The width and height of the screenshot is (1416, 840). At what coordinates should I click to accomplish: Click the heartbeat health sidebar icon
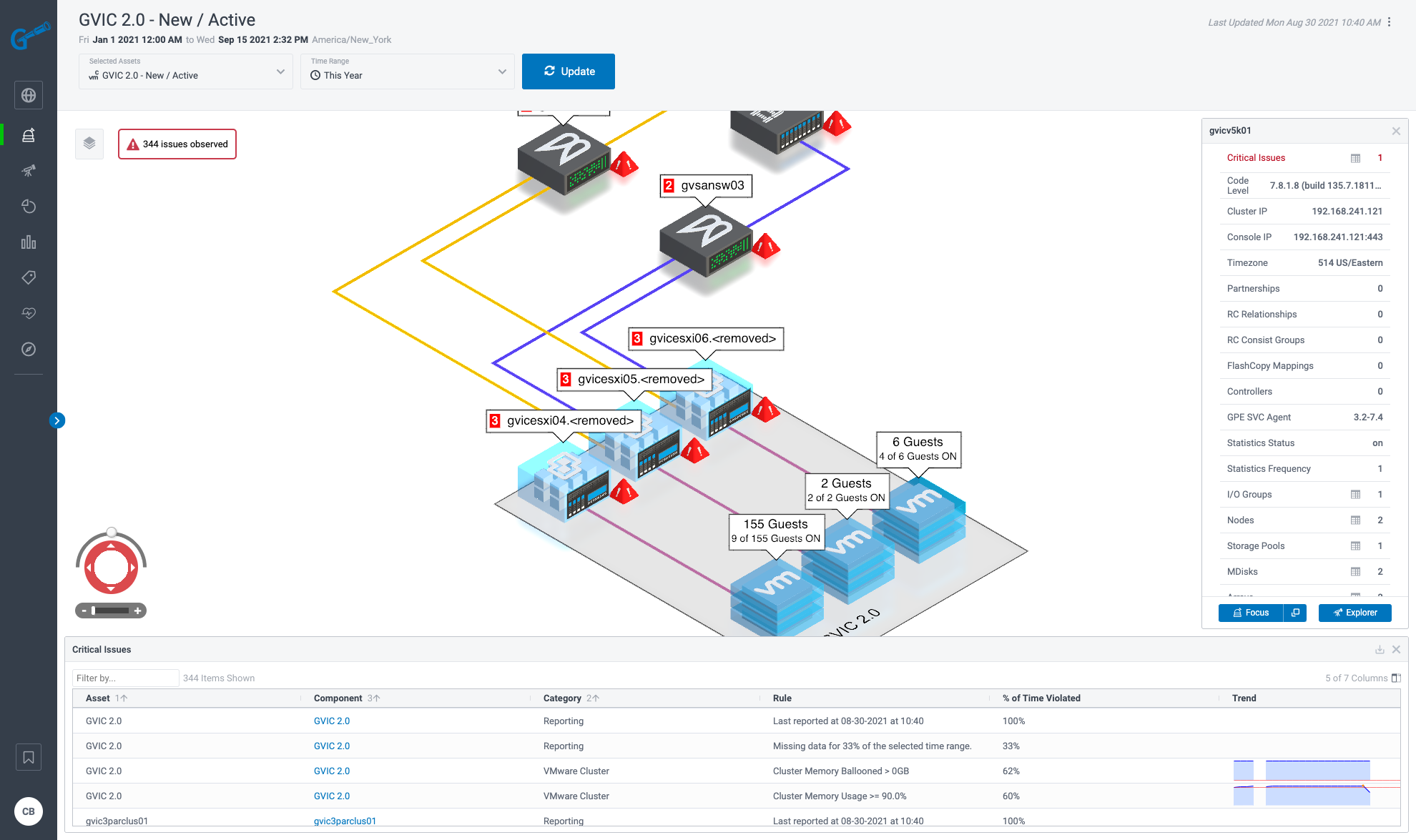(29, 313)
